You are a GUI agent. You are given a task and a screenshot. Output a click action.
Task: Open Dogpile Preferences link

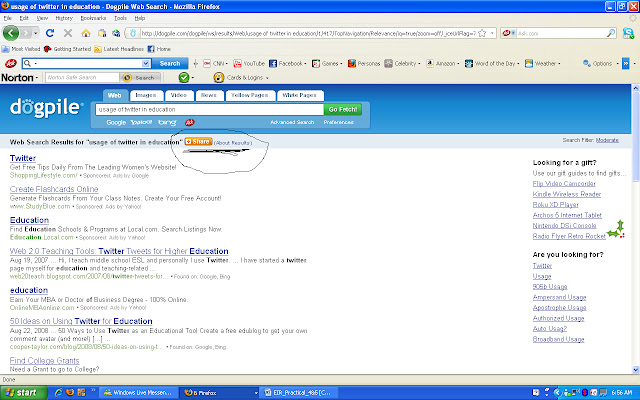pyautogui.click(x=338, y=122)
